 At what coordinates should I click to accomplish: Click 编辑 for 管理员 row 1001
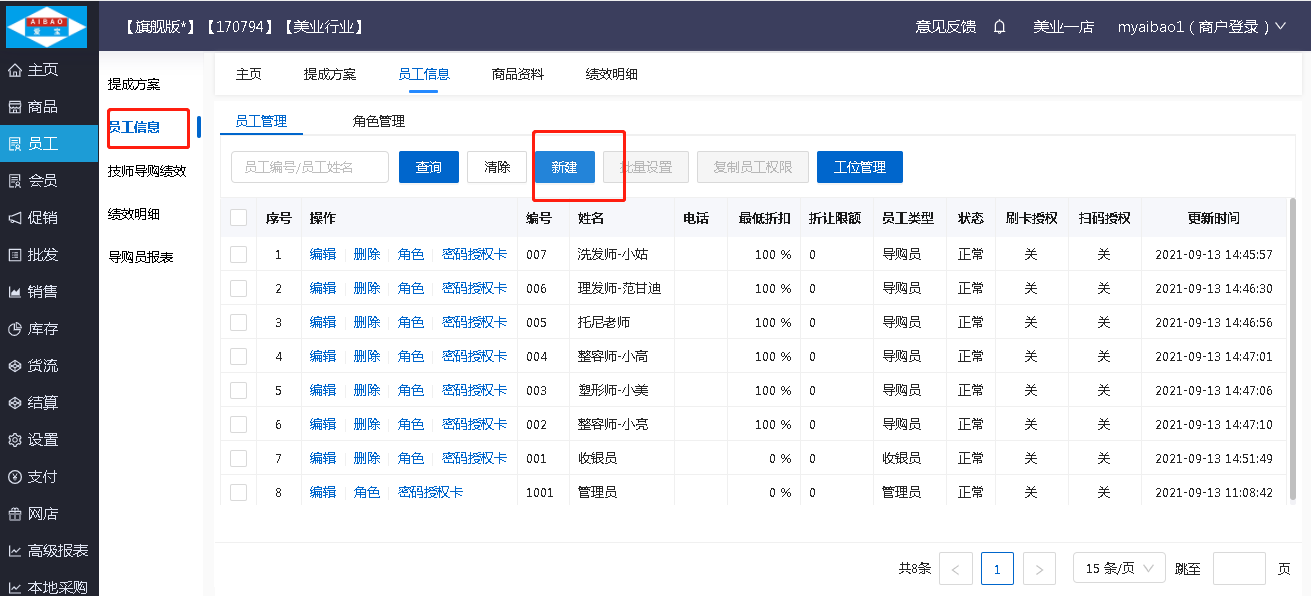[x=323, y=493]
